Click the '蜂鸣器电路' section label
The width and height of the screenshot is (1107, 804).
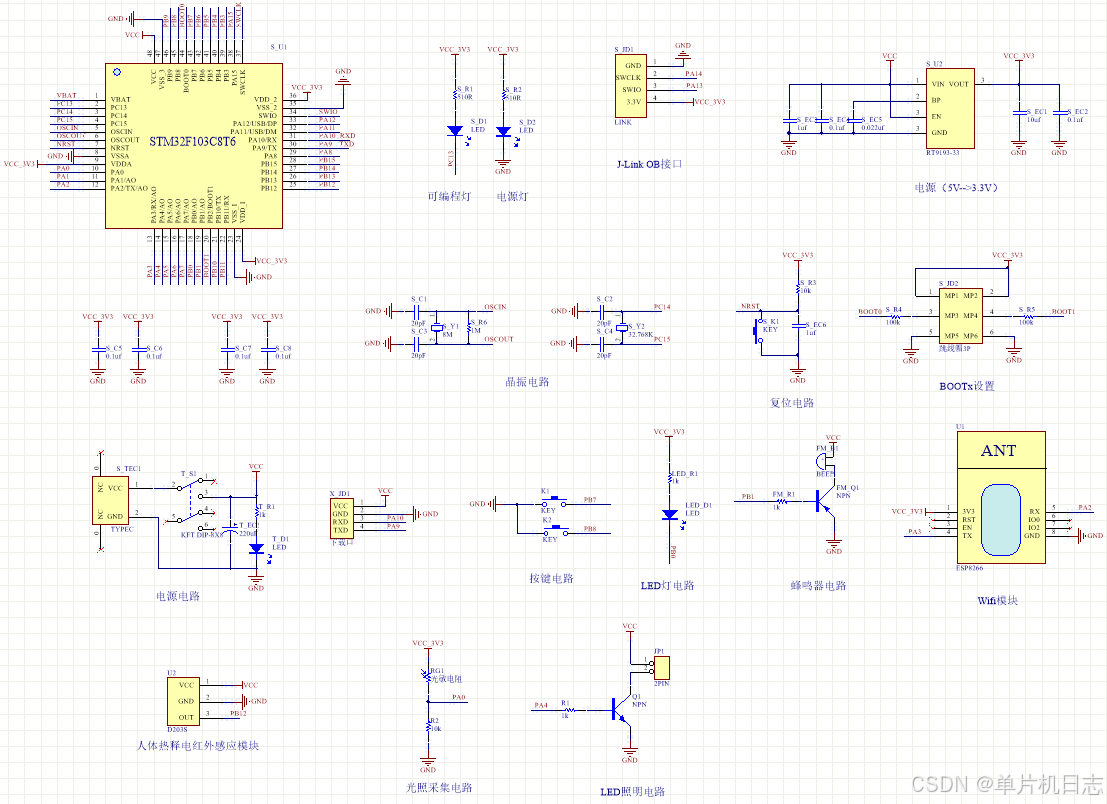point(818,586)
